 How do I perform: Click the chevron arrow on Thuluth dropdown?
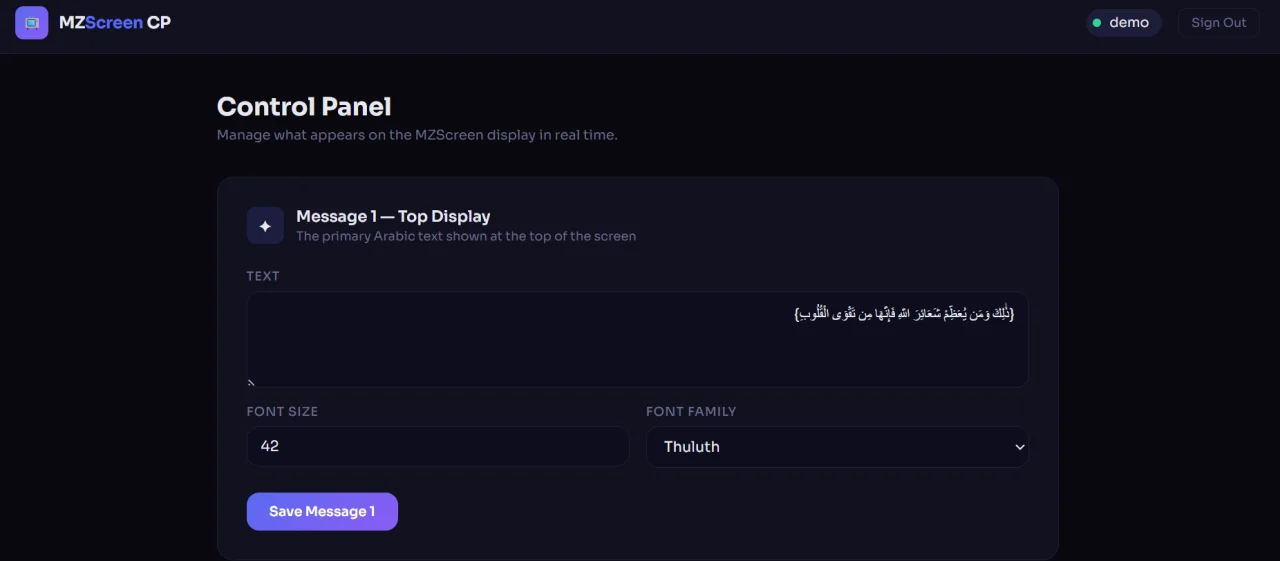[1019, 447]
